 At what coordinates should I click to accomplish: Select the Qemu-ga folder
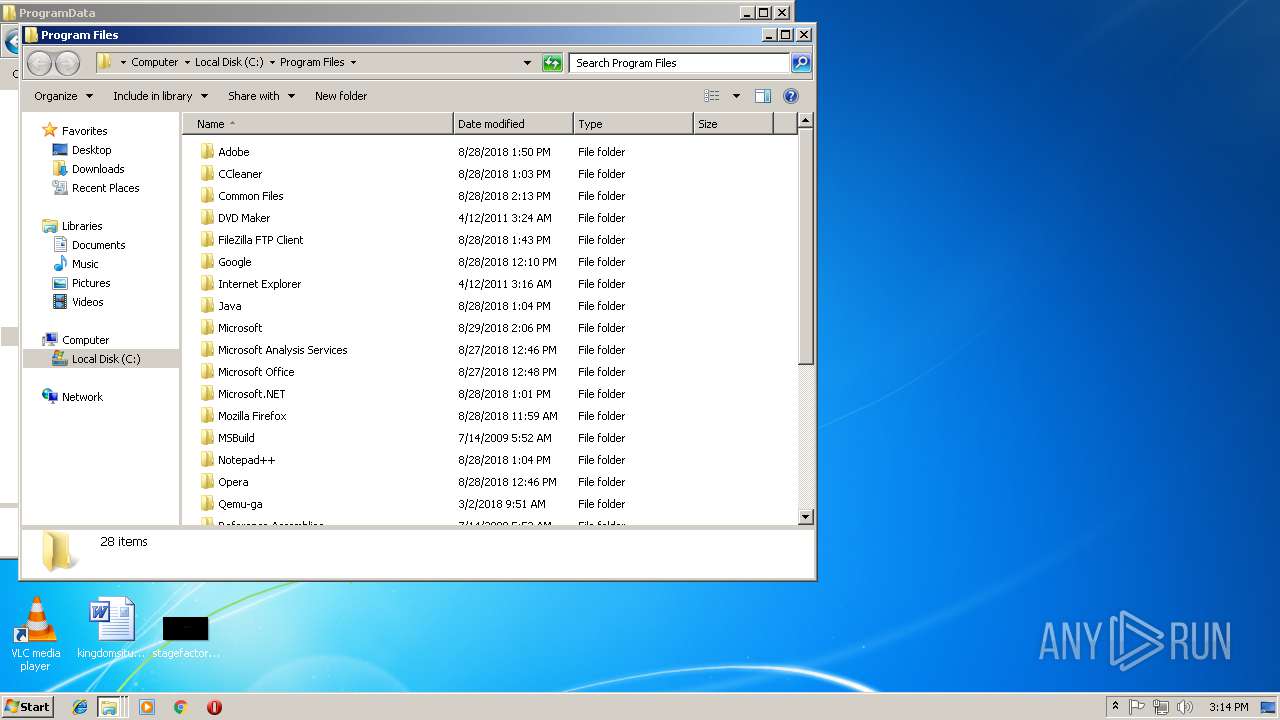240,504
